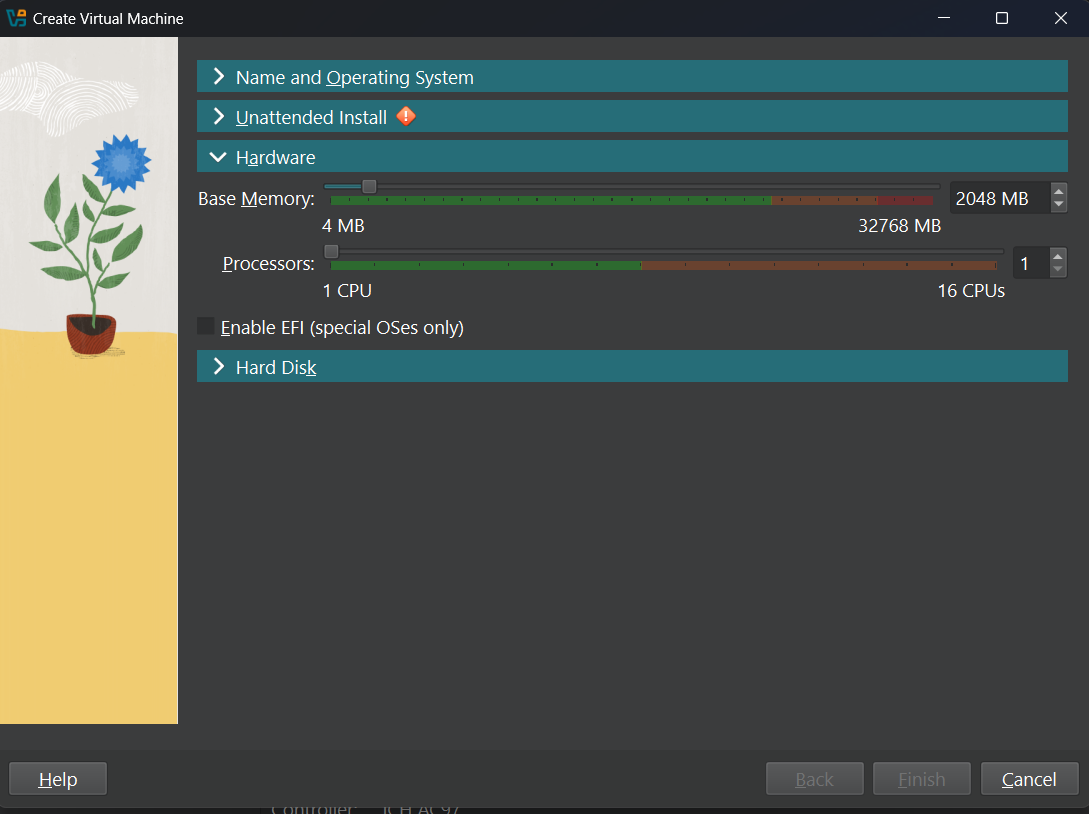
Task: Enable EFI checkbox for special OSes
Action: click(x=206, y=327)
